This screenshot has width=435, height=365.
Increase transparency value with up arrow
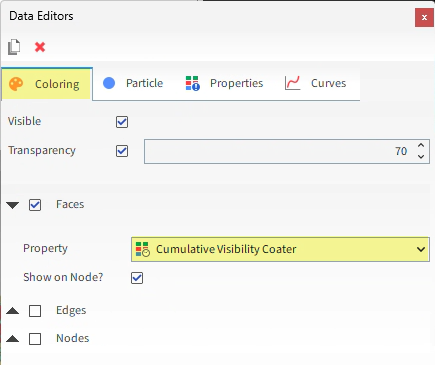coord(421,145)
